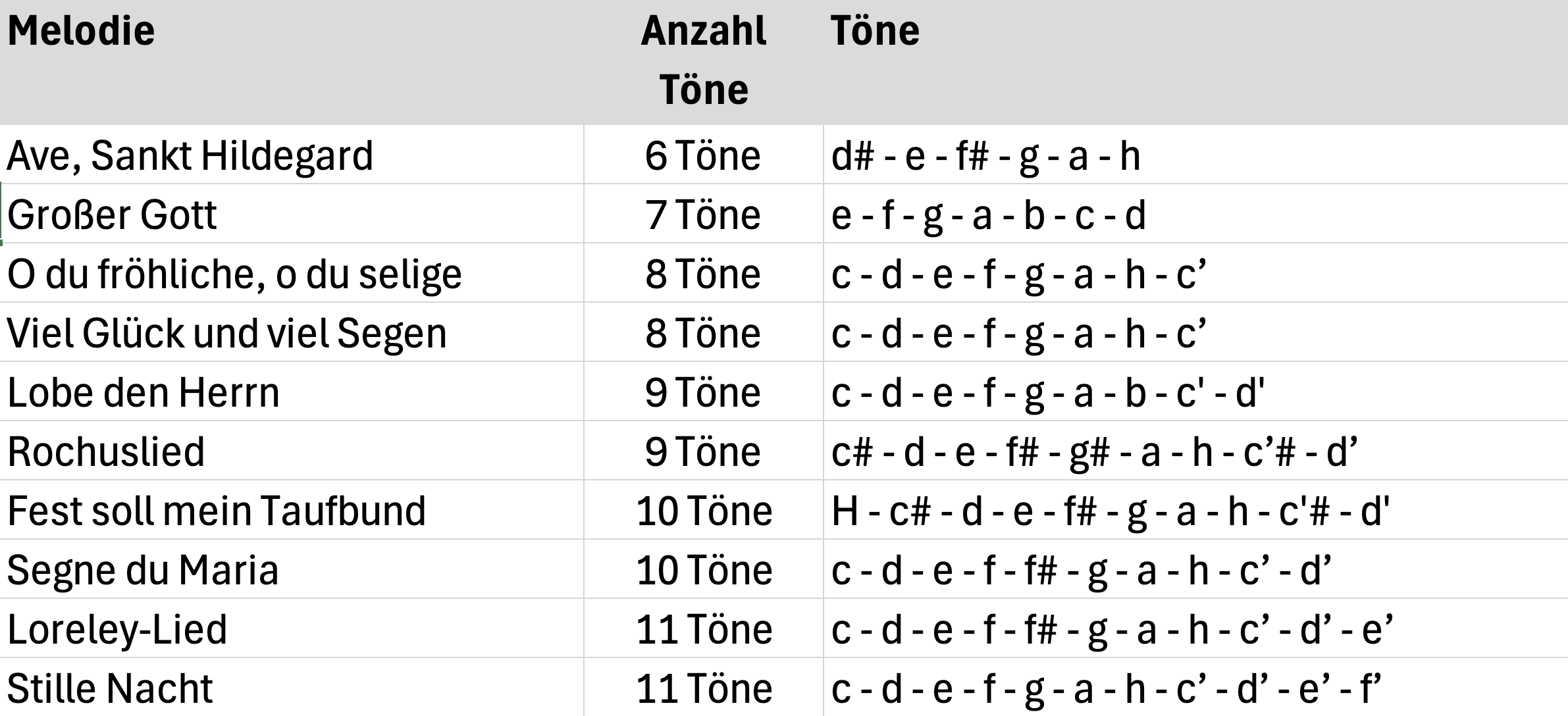Screen dimensions: 1568x716
Task: Select the Loreley-Lied cell
Action: point(292,628)
